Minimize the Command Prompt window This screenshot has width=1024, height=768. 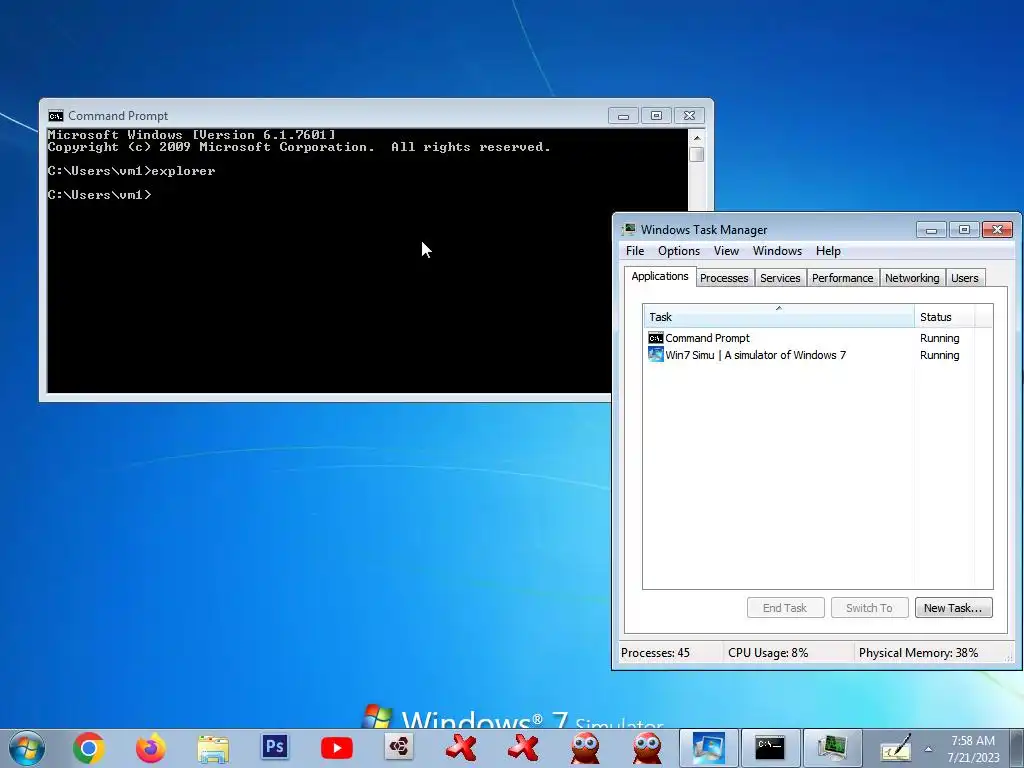[623, 116]
